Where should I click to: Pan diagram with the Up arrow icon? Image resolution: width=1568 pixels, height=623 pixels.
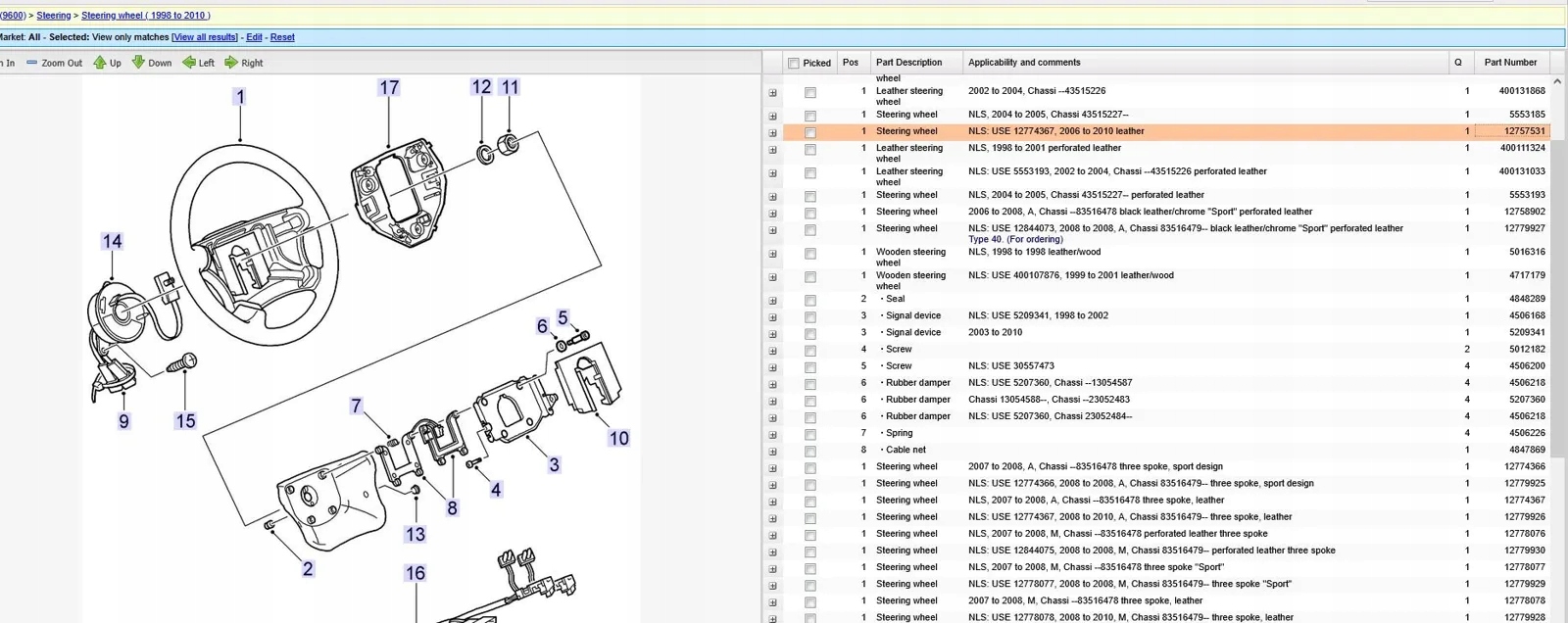(x=100, y=63)
